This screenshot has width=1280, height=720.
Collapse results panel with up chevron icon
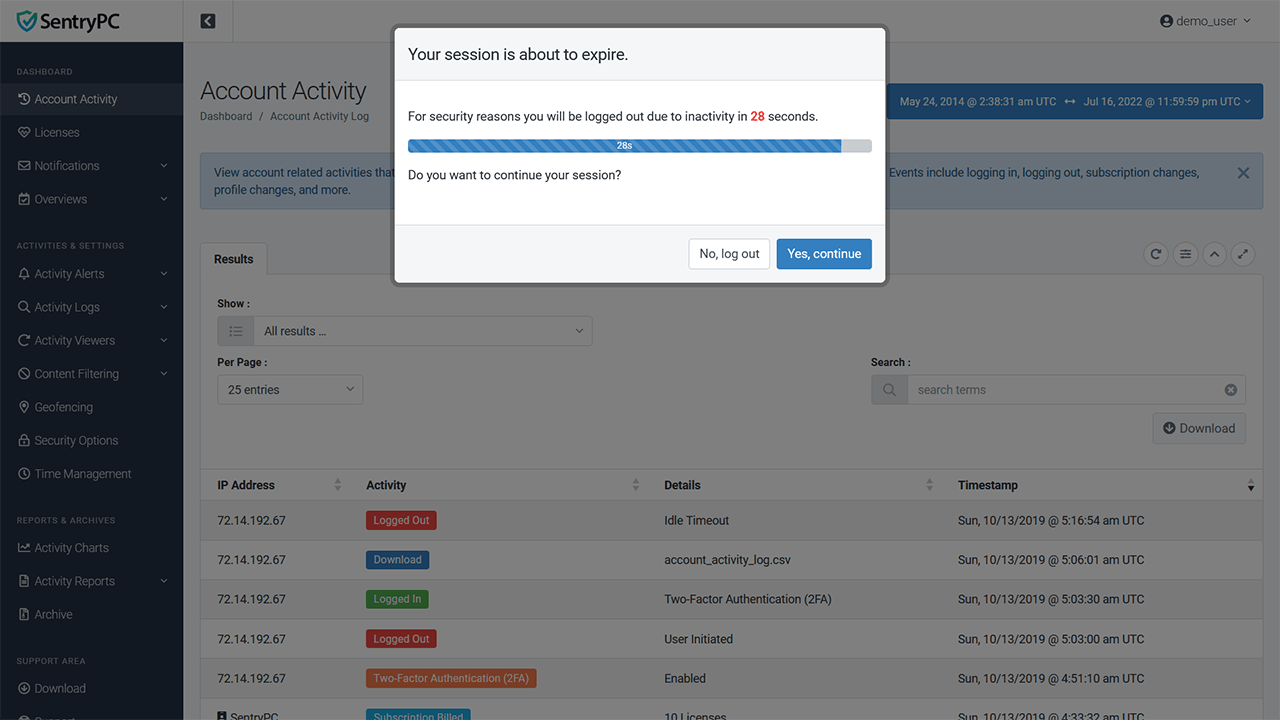tap(1214, 254)
